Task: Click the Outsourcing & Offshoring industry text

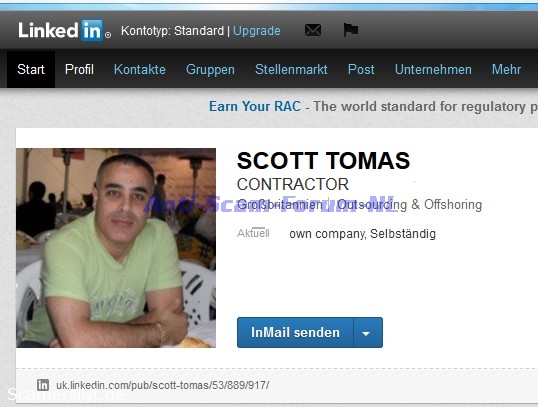Action: click(x=409, y=205)
